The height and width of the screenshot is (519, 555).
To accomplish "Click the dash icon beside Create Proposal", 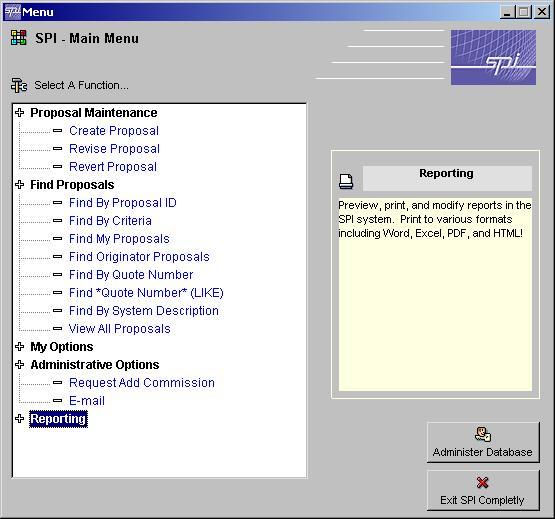I will [57, 131].
